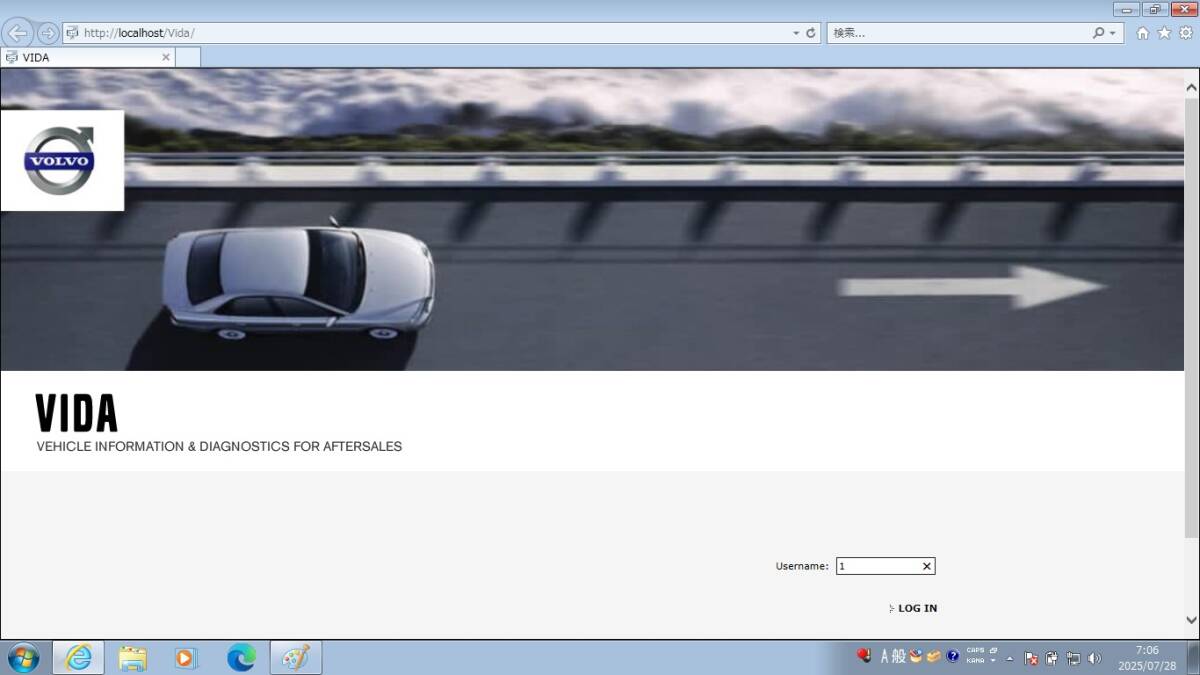Close the VIDA tab
The image size is (1200, 675).
pos(166,57)
